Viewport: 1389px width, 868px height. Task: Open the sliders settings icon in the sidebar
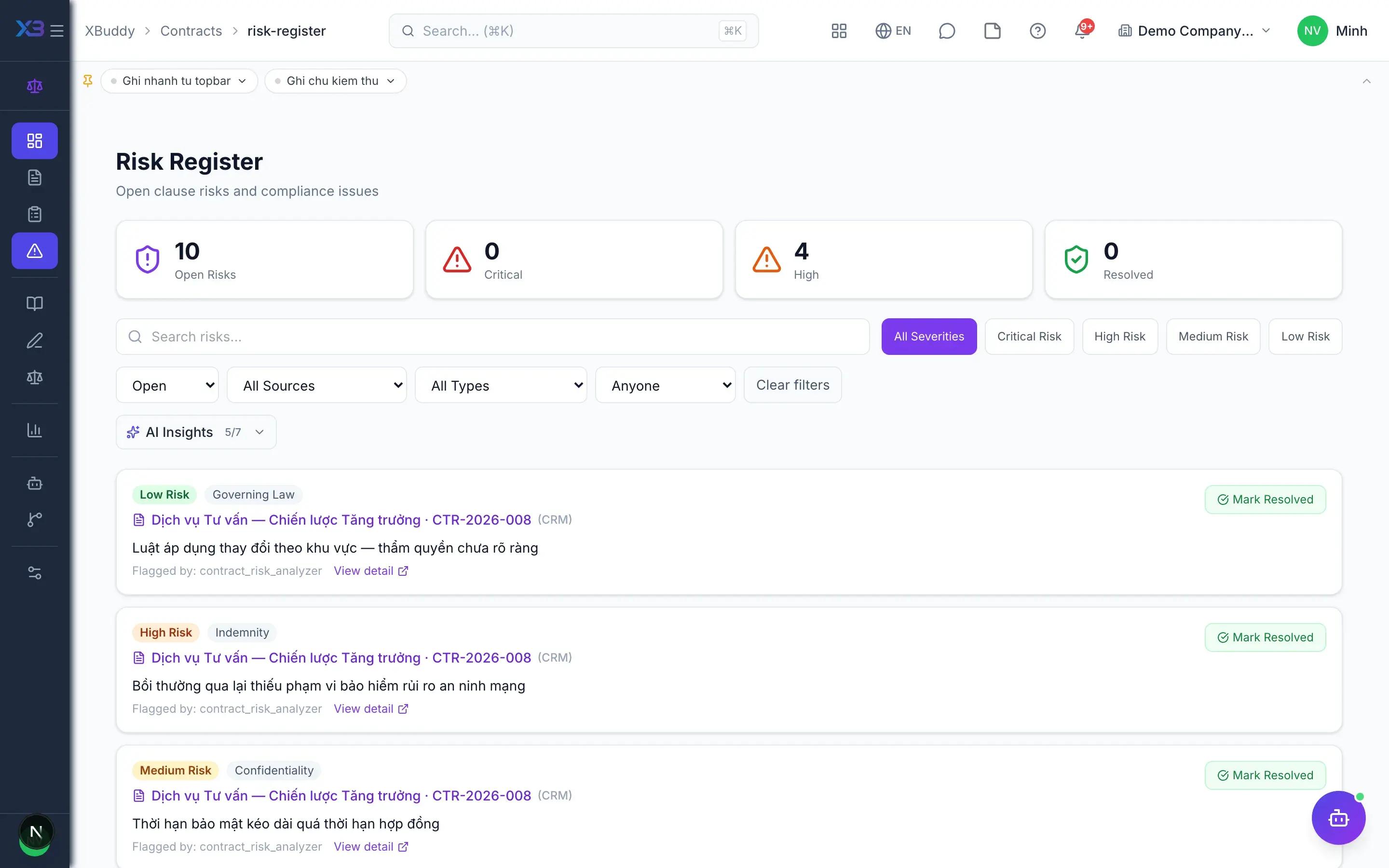pyautogui.click(x=34, y=573)
